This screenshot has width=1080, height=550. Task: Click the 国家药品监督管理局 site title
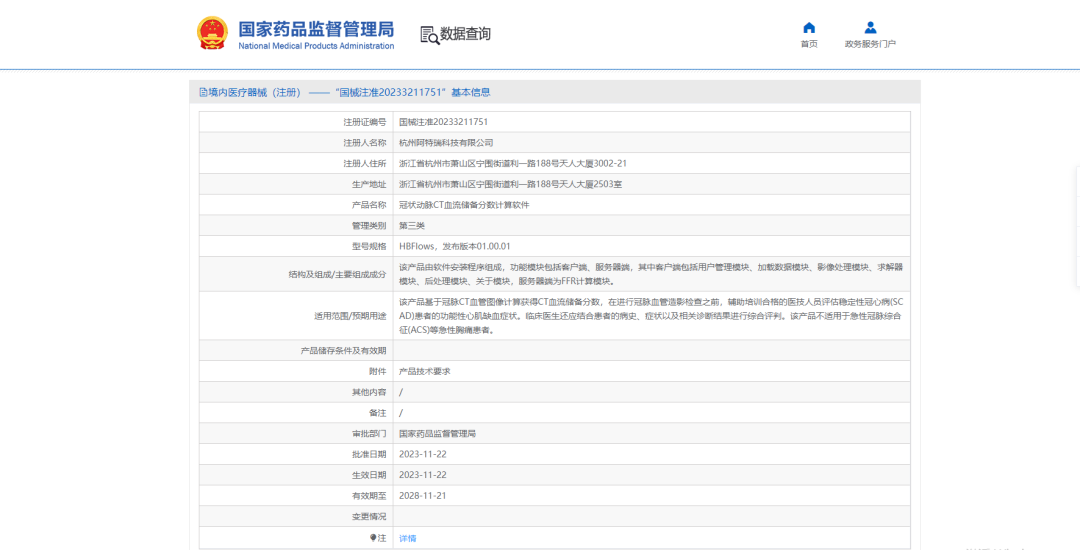coord(316,28)
